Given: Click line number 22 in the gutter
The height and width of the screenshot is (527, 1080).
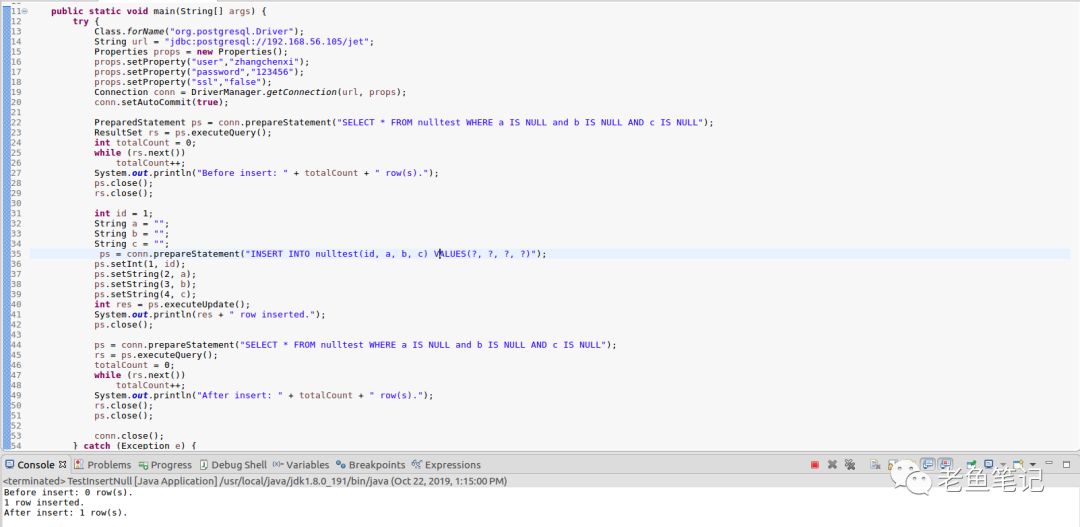Looking at the screenshot, I should pyautogui.click(x=16, y=123).
